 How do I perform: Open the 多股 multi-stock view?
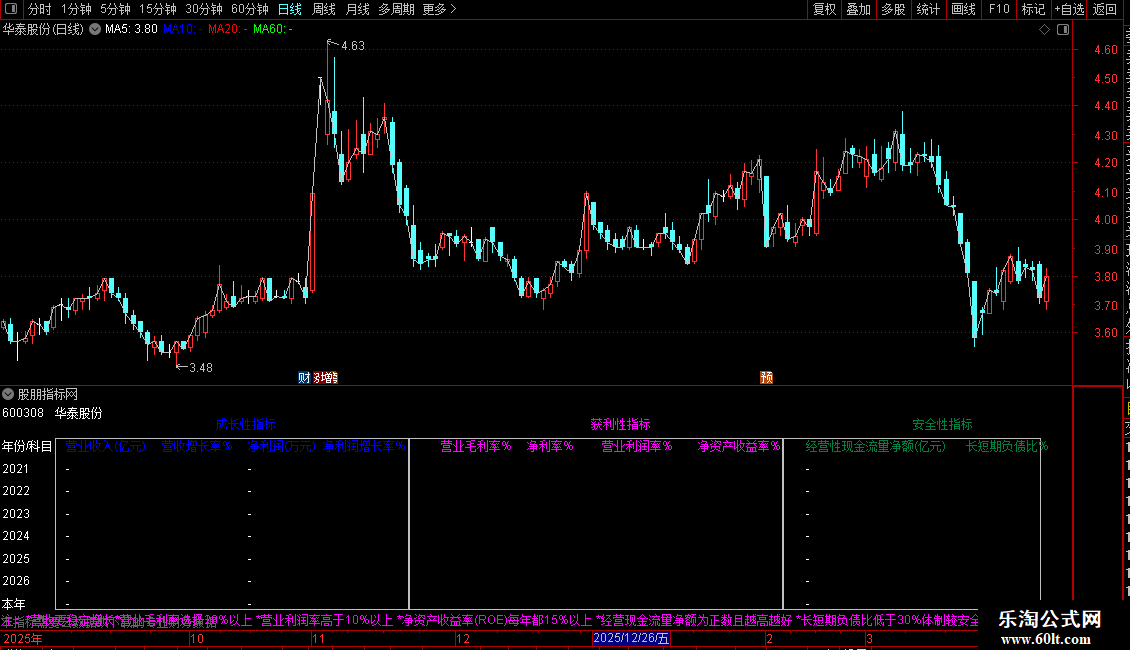(x=894, y=9)
